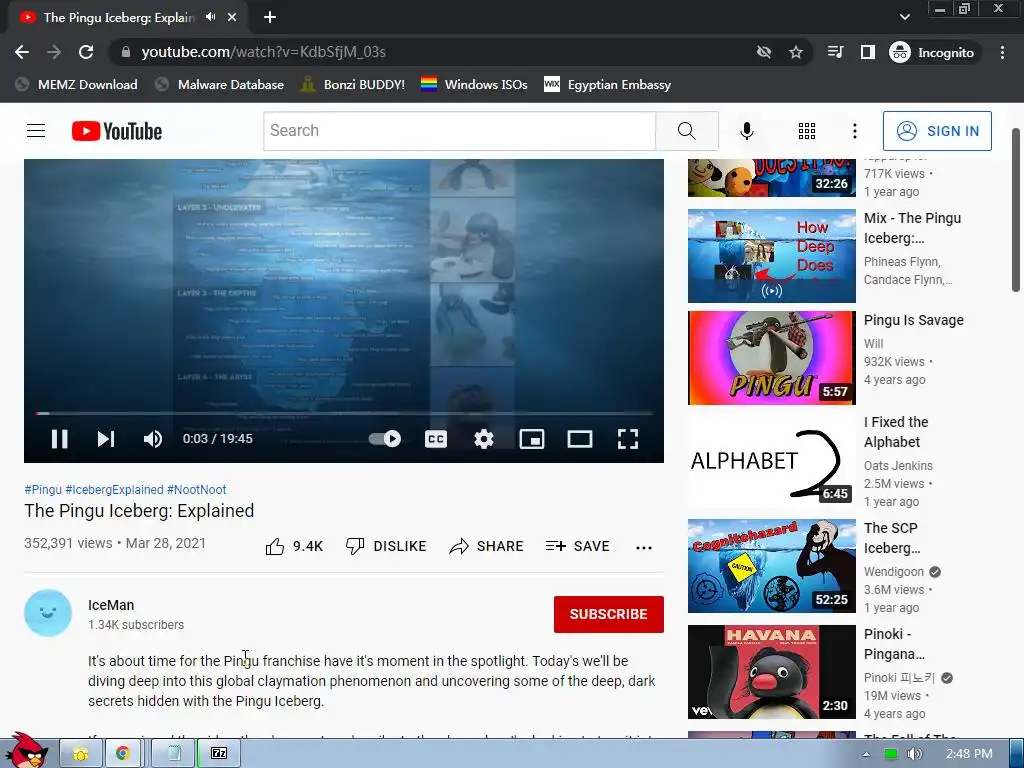Open a new browser tab

pyautogui.click(x=270, y=17)
